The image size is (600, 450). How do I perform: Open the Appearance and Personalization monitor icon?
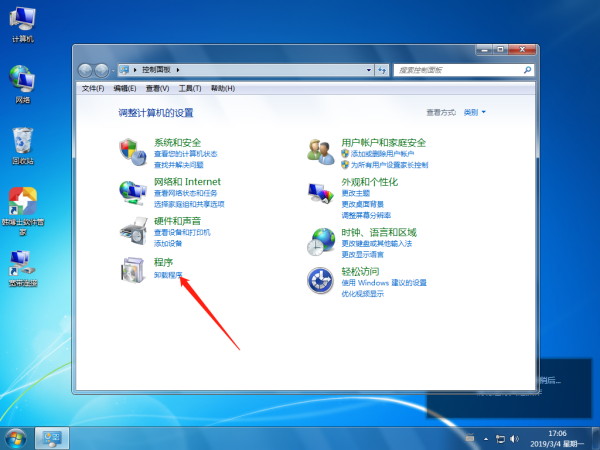click(321, 193)
